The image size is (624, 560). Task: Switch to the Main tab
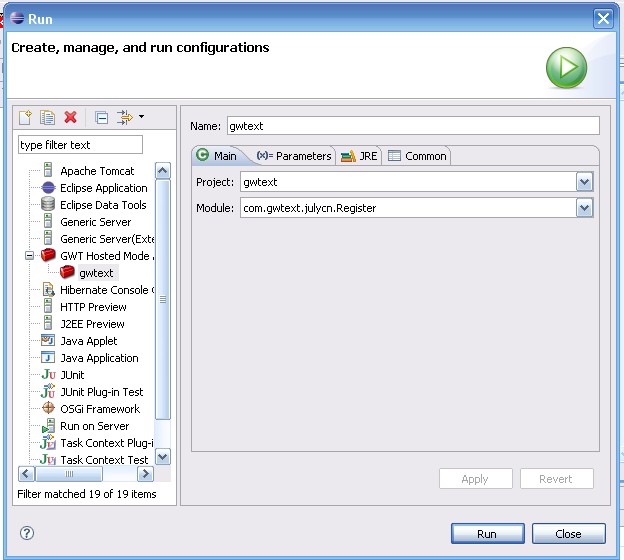217,156
